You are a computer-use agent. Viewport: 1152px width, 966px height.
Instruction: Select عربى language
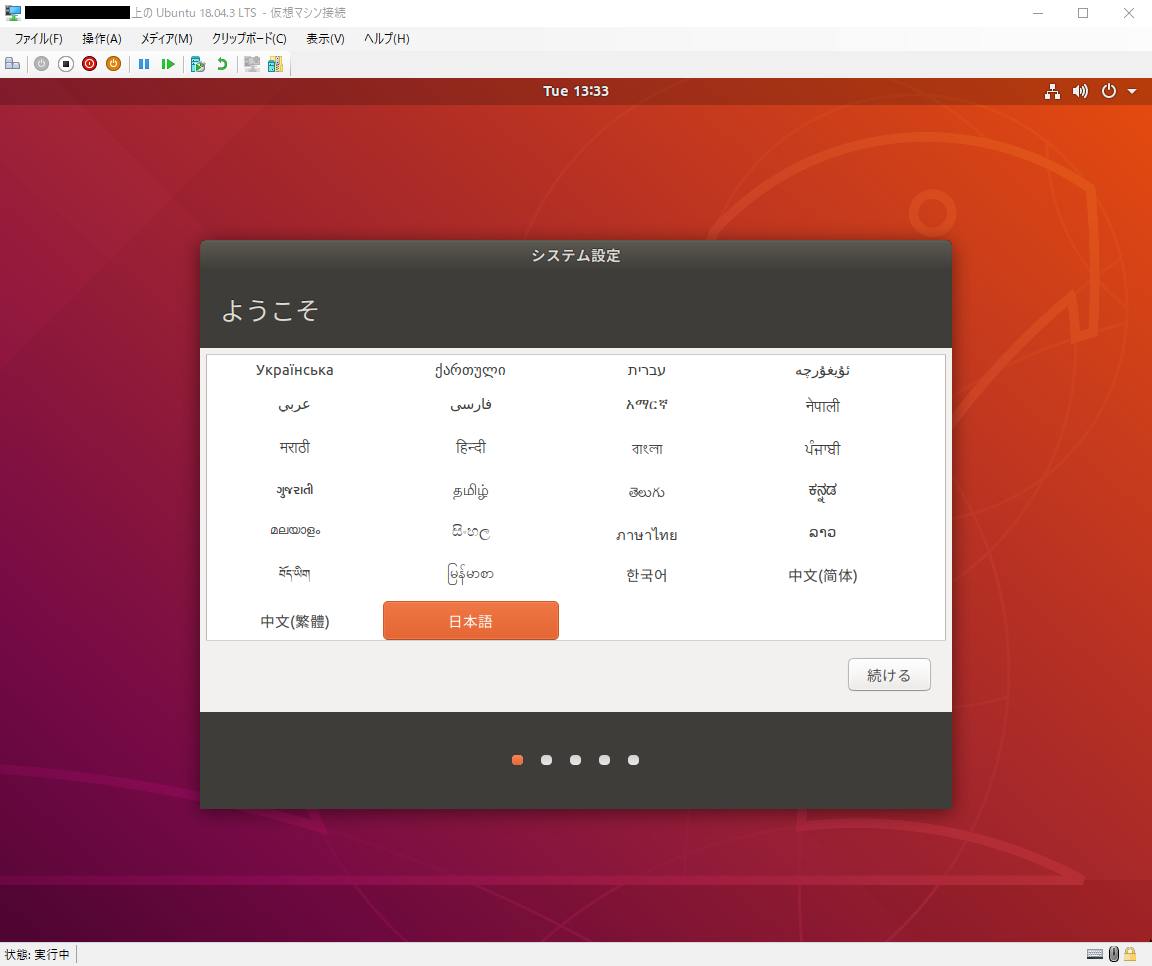[x=295, y=405]
